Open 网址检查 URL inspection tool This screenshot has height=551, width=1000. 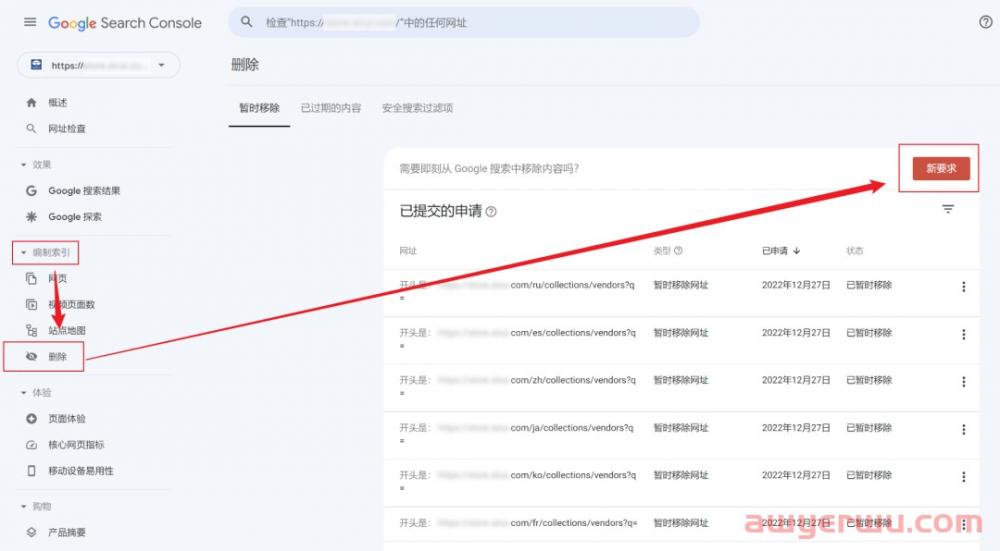pyautogui.click(x=67, y=129)
